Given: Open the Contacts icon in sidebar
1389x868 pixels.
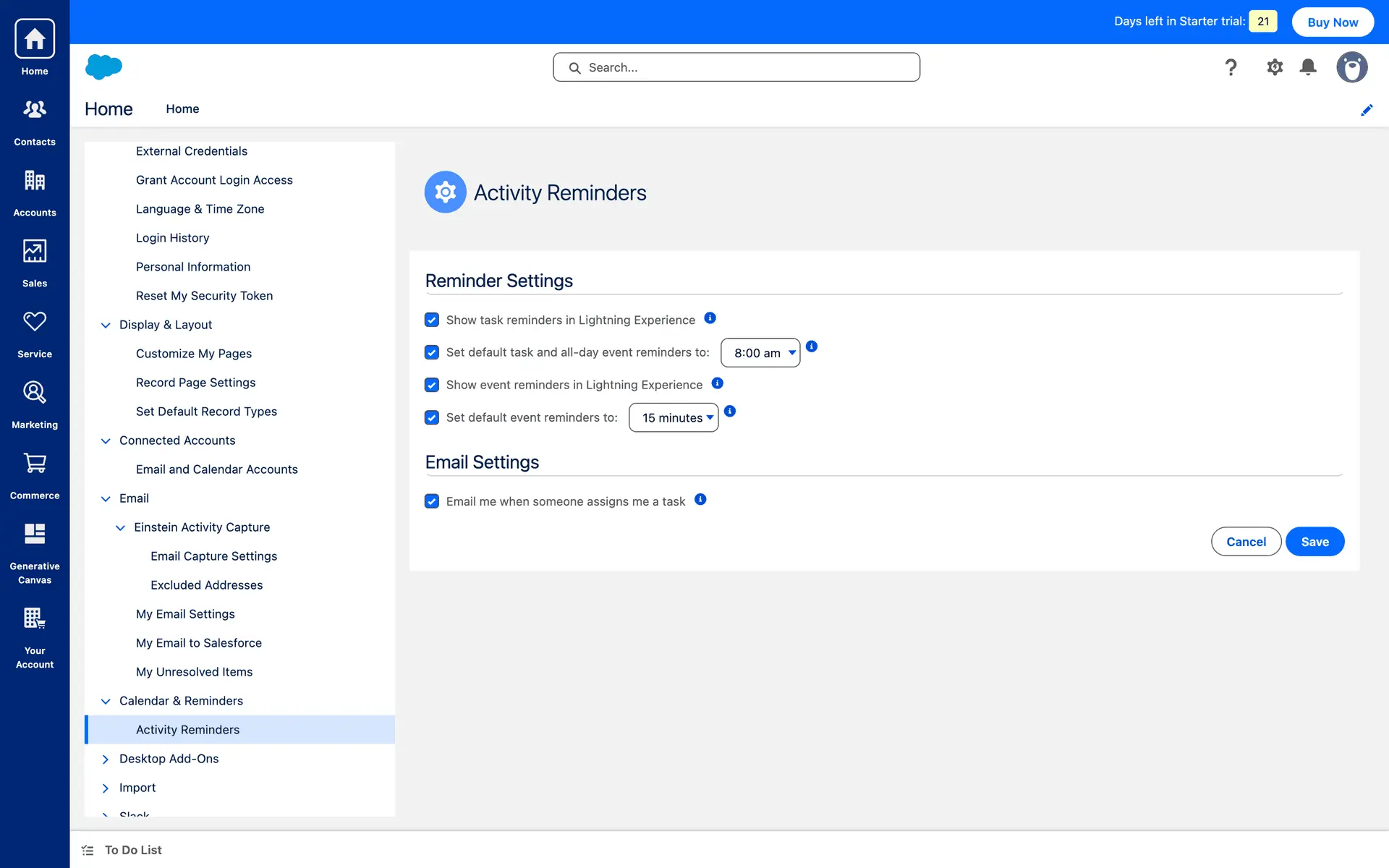Looking at the screenshot, I should 35,110.
